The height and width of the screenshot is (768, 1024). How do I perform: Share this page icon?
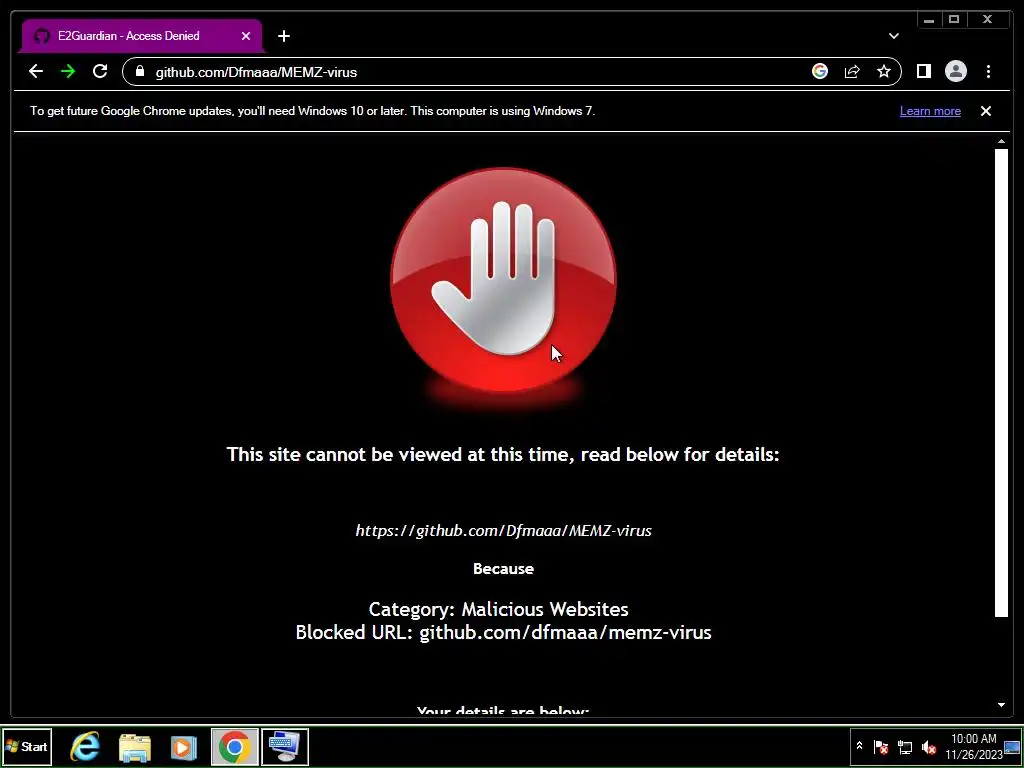click(852, 71)
